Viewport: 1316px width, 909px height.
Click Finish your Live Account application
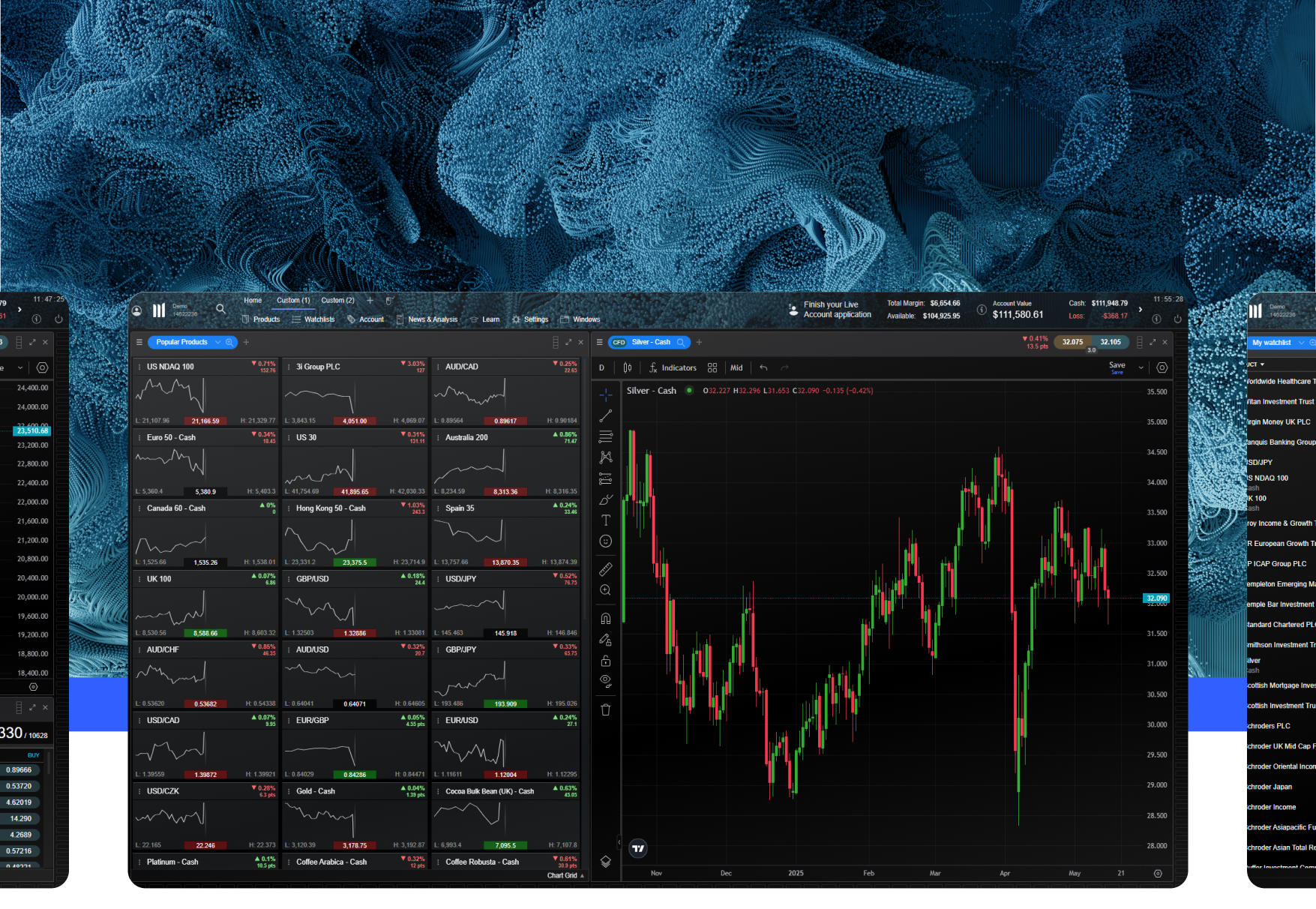click(x=830, y=310)
